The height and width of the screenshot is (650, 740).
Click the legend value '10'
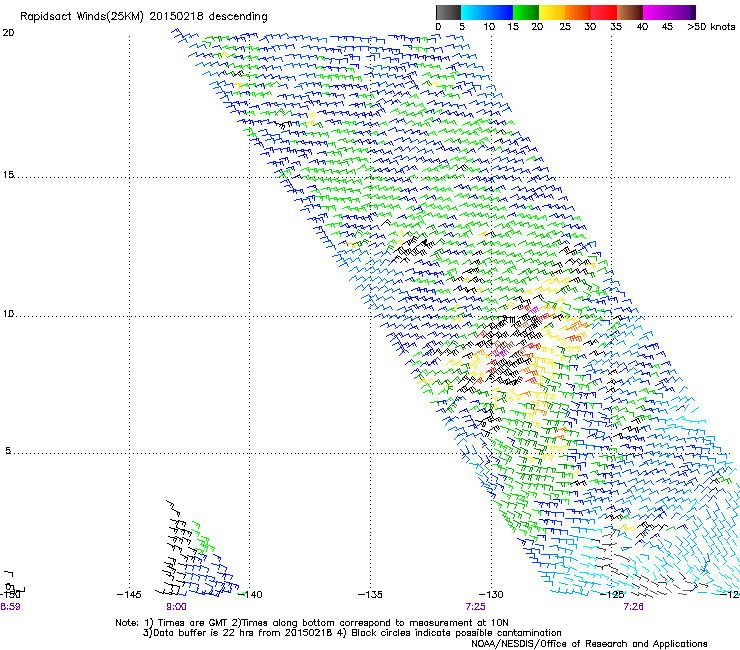pyautogui.click(x=489, y=27)
